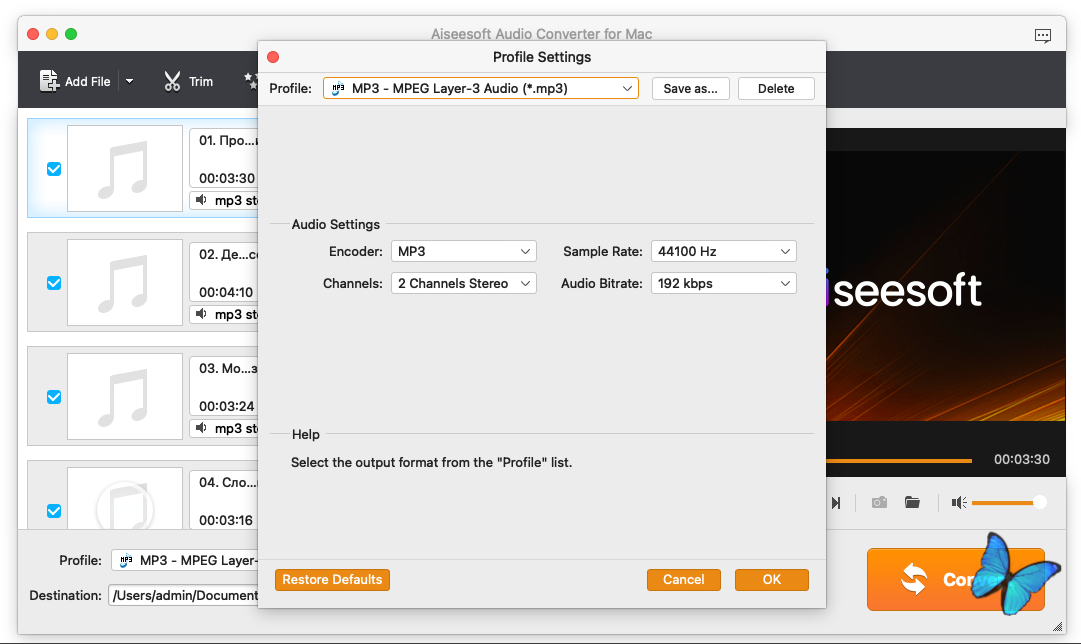The width and height of the screenshot is (1081, 644).
Task: Click the preview total time 00:03:30
Action: pos(1022,459)
